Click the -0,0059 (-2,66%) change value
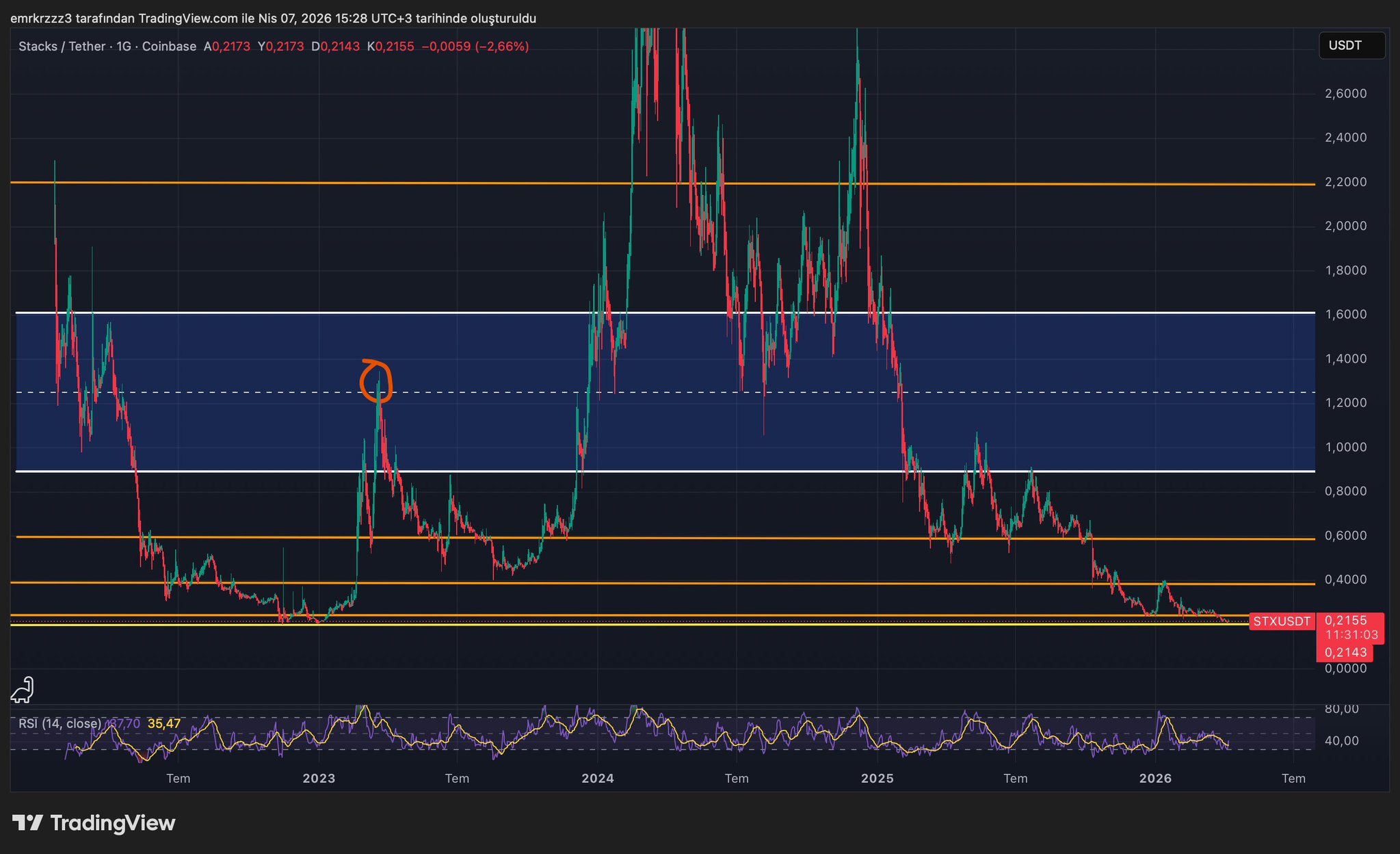Screen dimensions: 1400x854 click(475, 47)
